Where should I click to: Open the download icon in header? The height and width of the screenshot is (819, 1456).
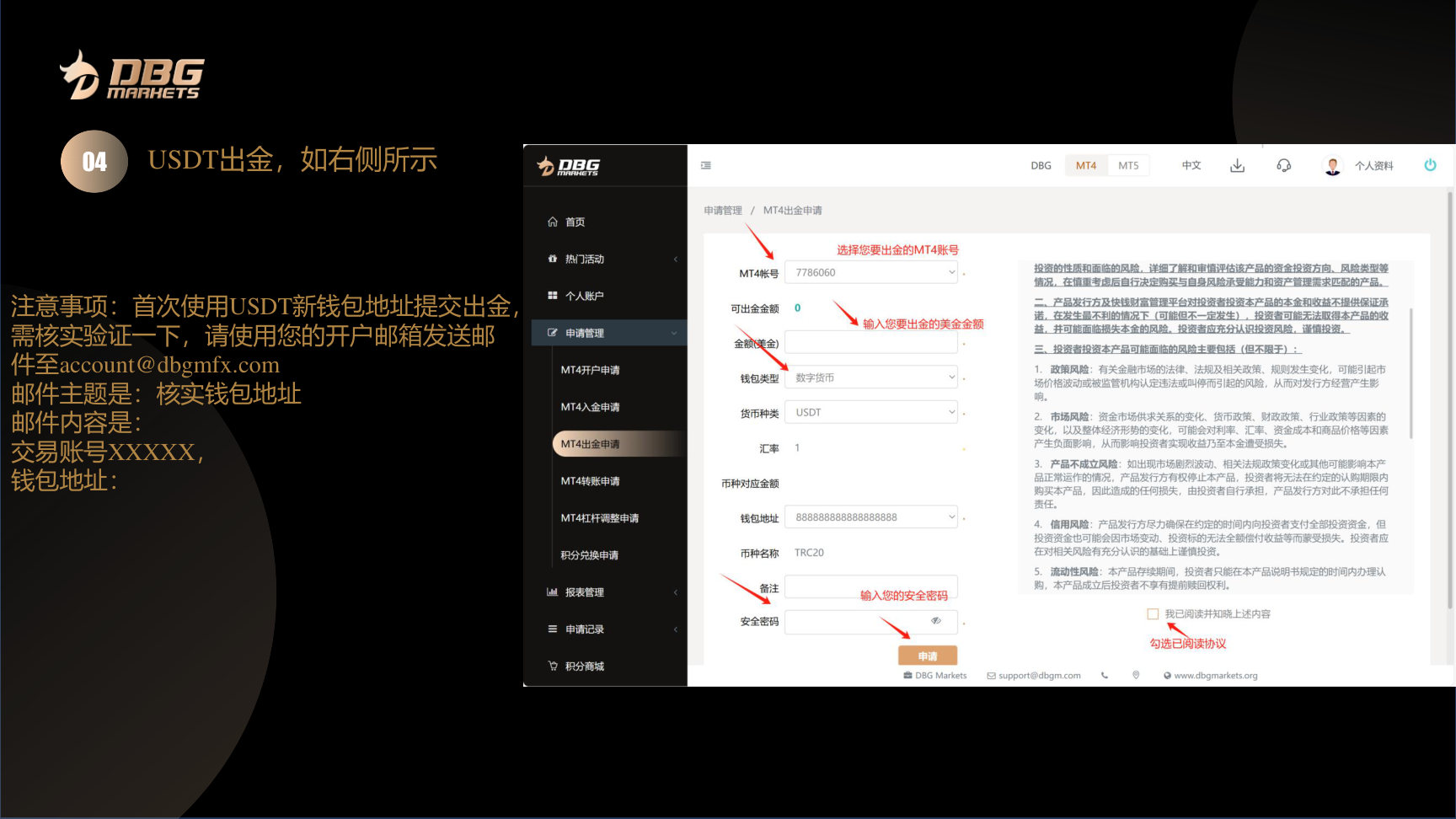tap(1237, 165)
